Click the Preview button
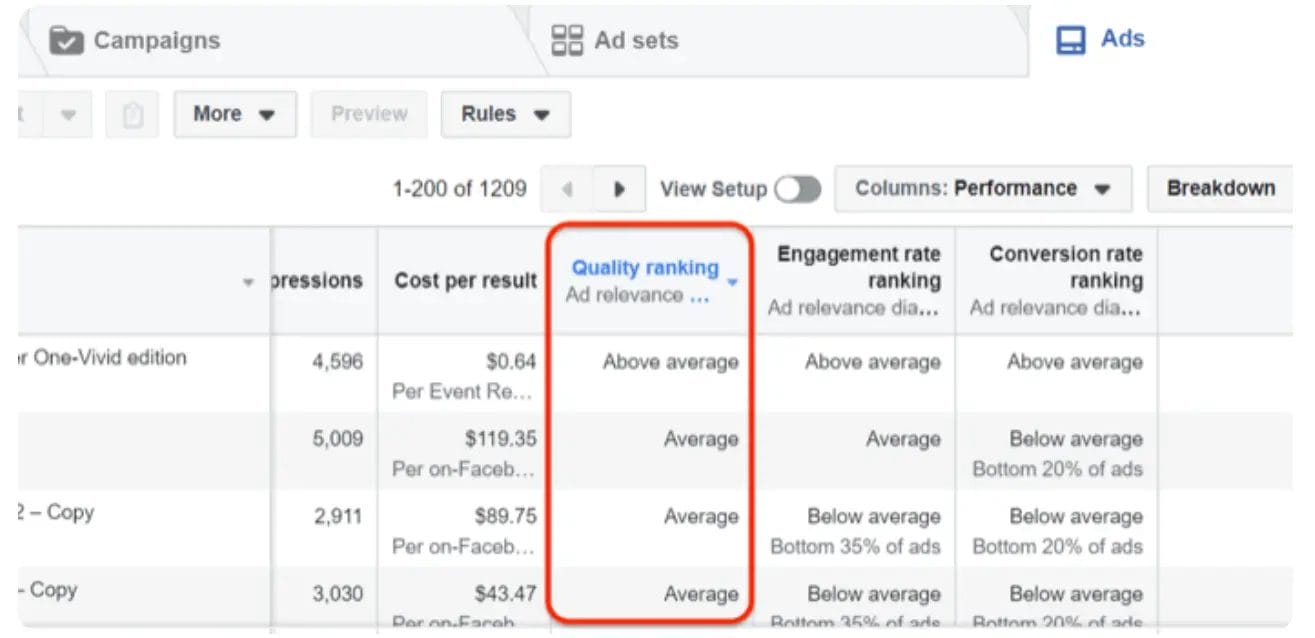Viewport: 1315px width, 638px height. click(x=369, y=113)
